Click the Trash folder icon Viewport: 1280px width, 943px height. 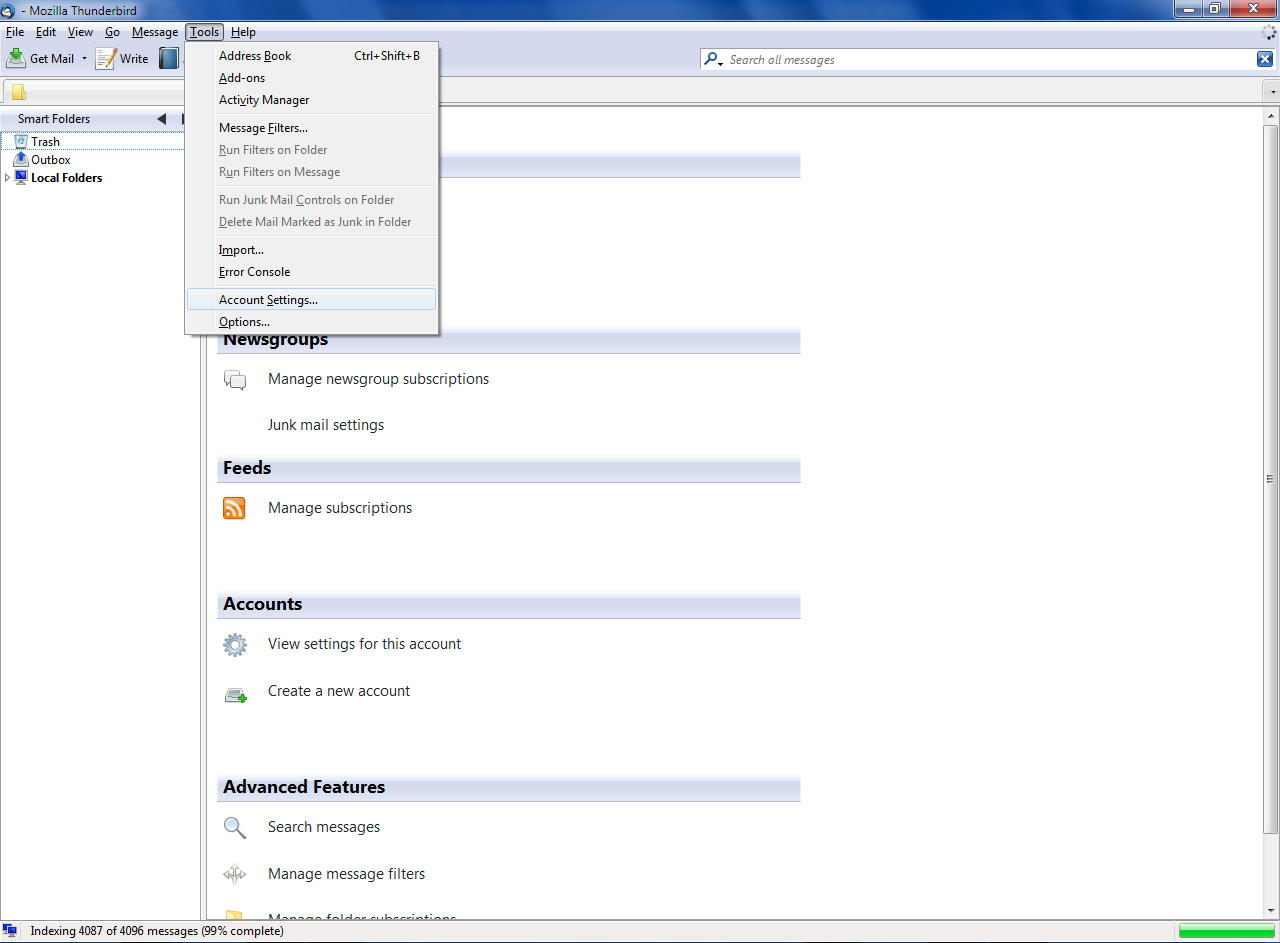(21, 142)
